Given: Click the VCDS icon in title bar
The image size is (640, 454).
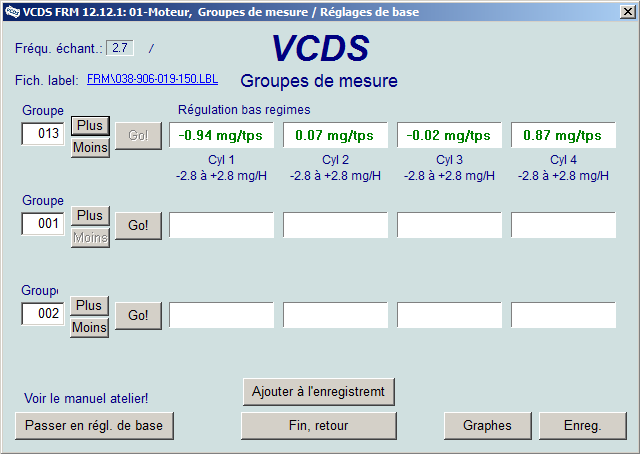Looking at the screenshot, I should tap(12, 12).
